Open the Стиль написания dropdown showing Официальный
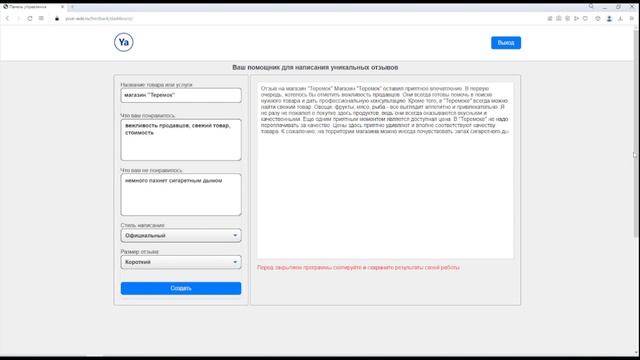640x360 pixels. [x=181, y=236]
